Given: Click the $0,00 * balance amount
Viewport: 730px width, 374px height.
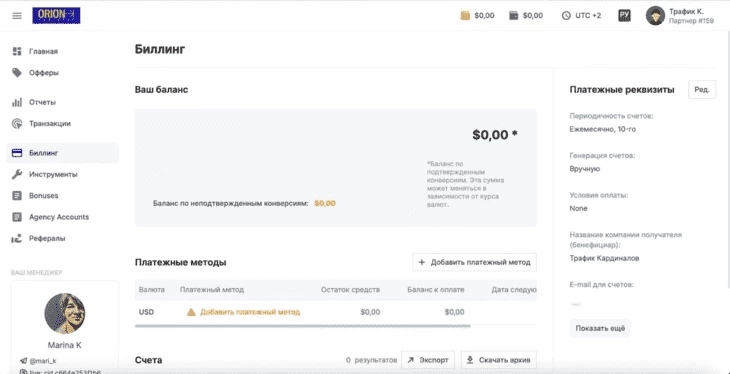Looking at the screenshot, I should pyautogui.click(x=495, y=135).
